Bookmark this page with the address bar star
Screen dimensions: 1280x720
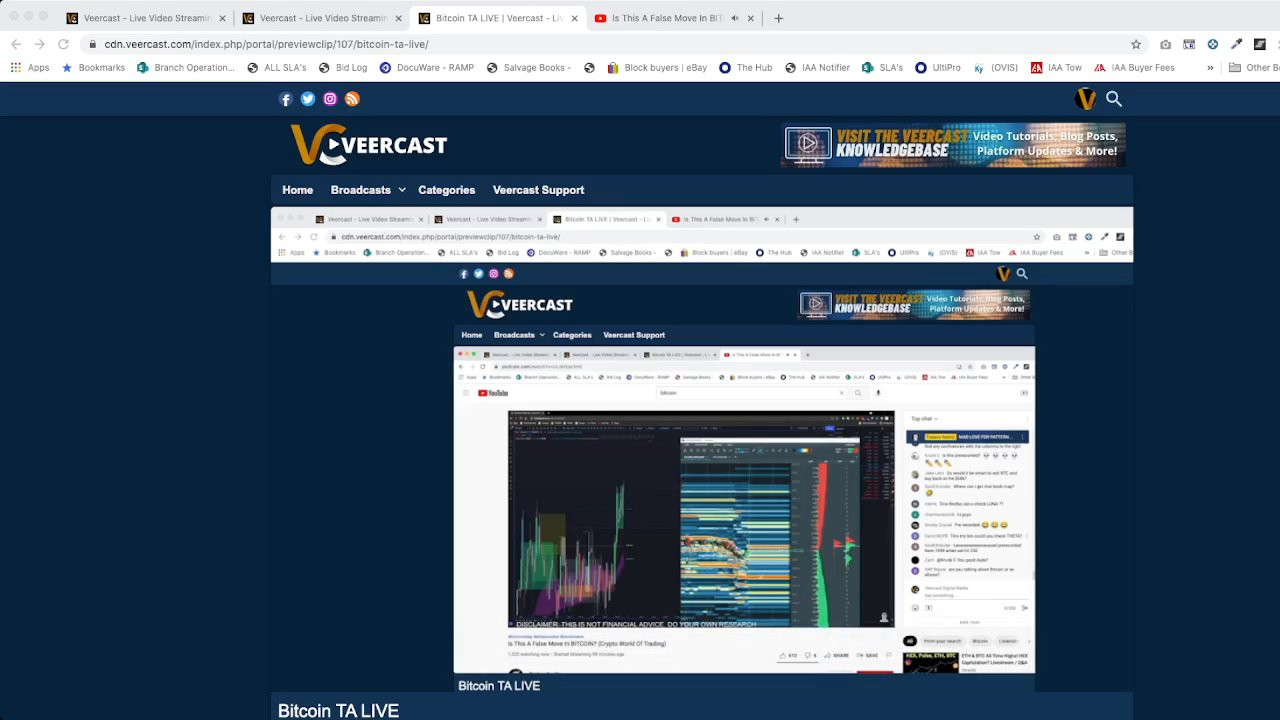[1136, 44]
